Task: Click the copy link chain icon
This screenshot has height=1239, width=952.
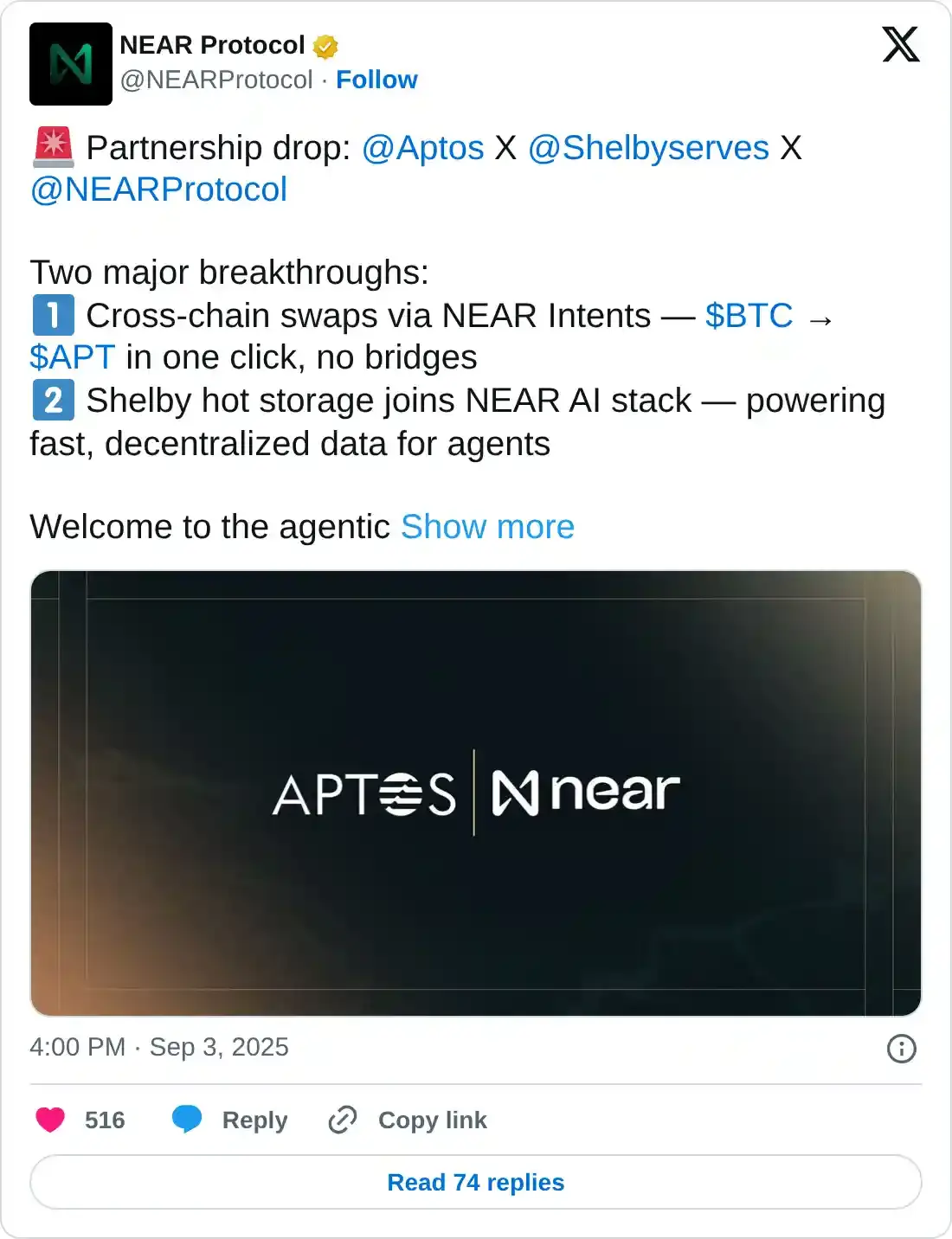Action: 343,1120
